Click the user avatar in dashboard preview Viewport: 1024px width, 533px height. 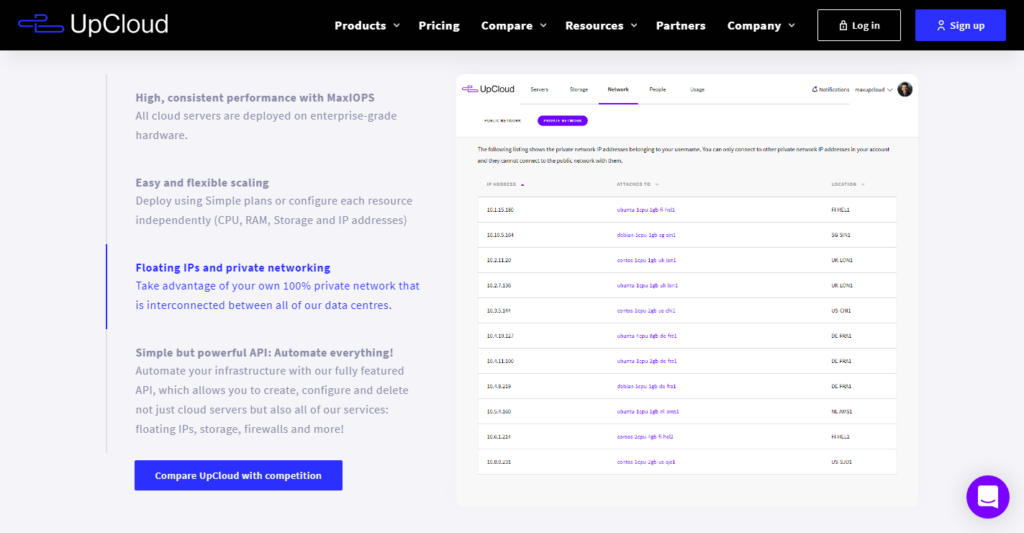tap(905, 89)
